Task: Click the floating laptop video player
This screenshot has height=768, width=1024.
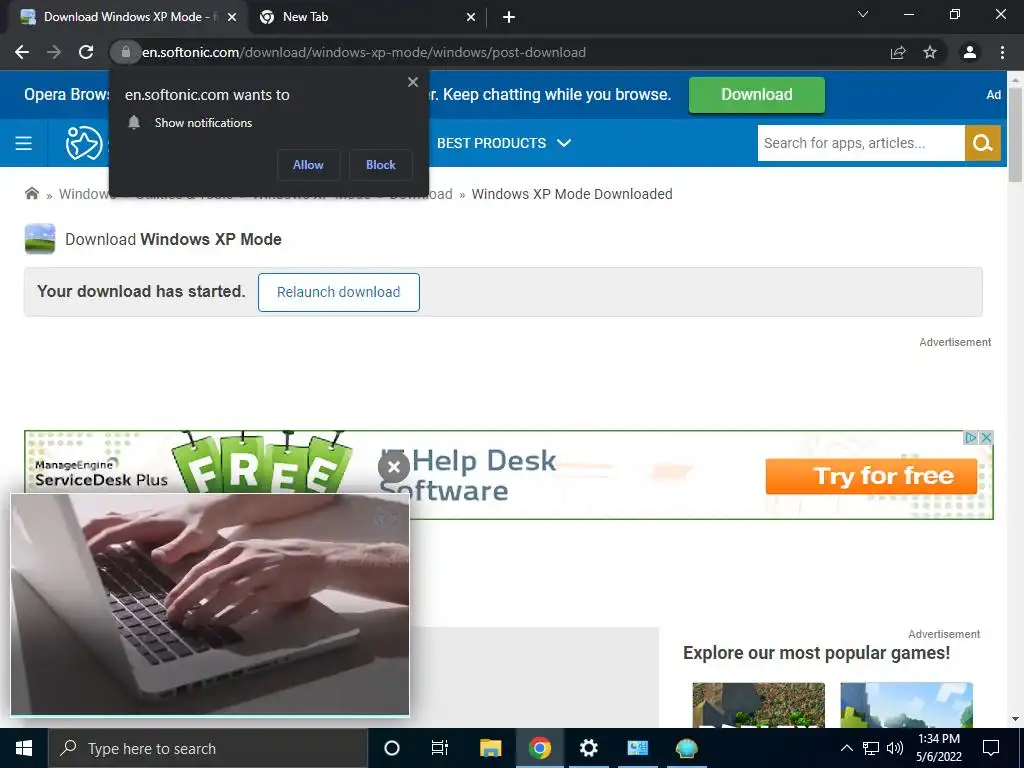Action: click(x=210, y=605)
